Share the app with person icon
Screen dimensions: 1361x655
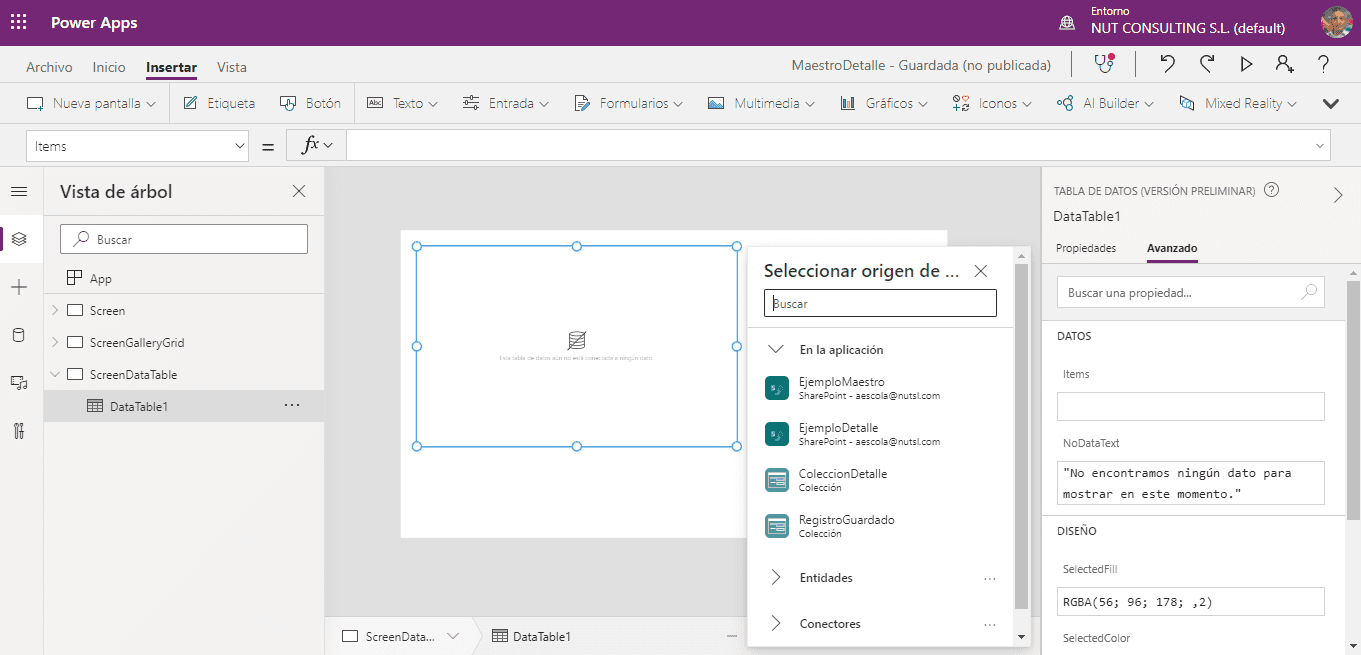(x=1284, y=64)
